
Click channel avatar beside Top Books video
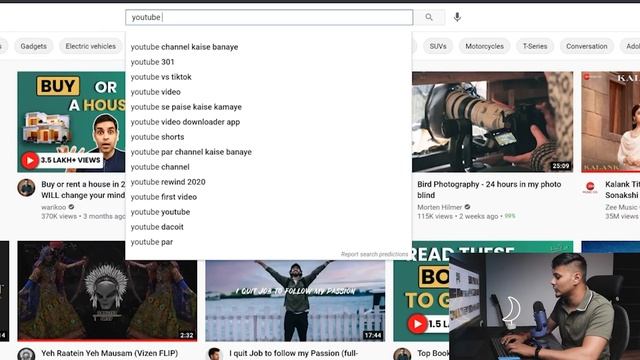(x=402, y=354)
